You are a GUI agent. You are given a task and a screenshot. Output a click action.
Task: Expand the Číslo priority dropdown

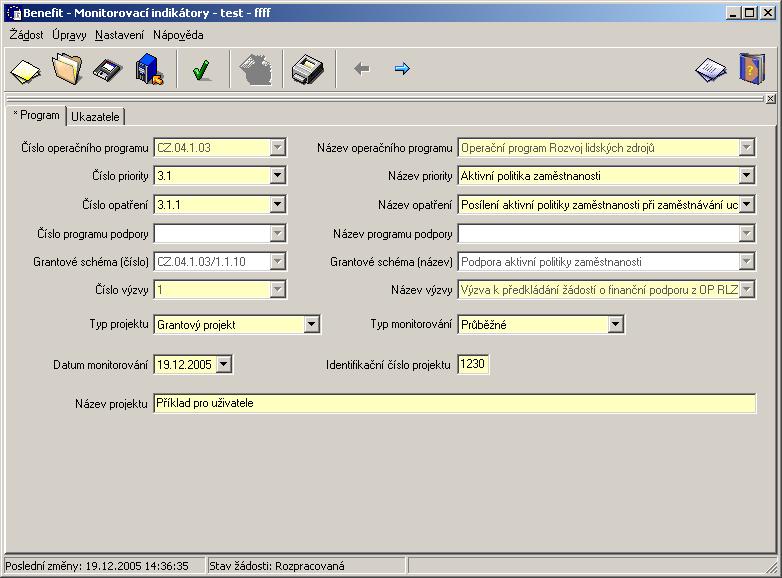pos(277,176)
